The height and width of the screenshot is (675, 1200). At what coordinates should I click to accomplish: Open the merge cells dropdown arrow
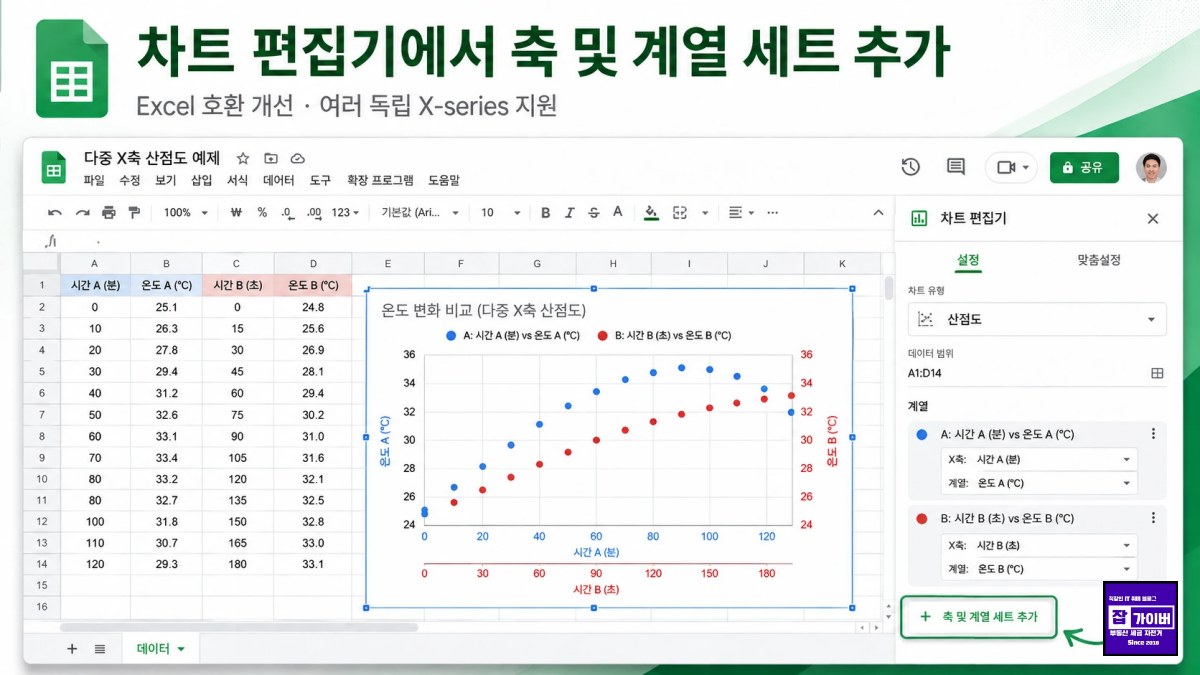pos(705,213)
